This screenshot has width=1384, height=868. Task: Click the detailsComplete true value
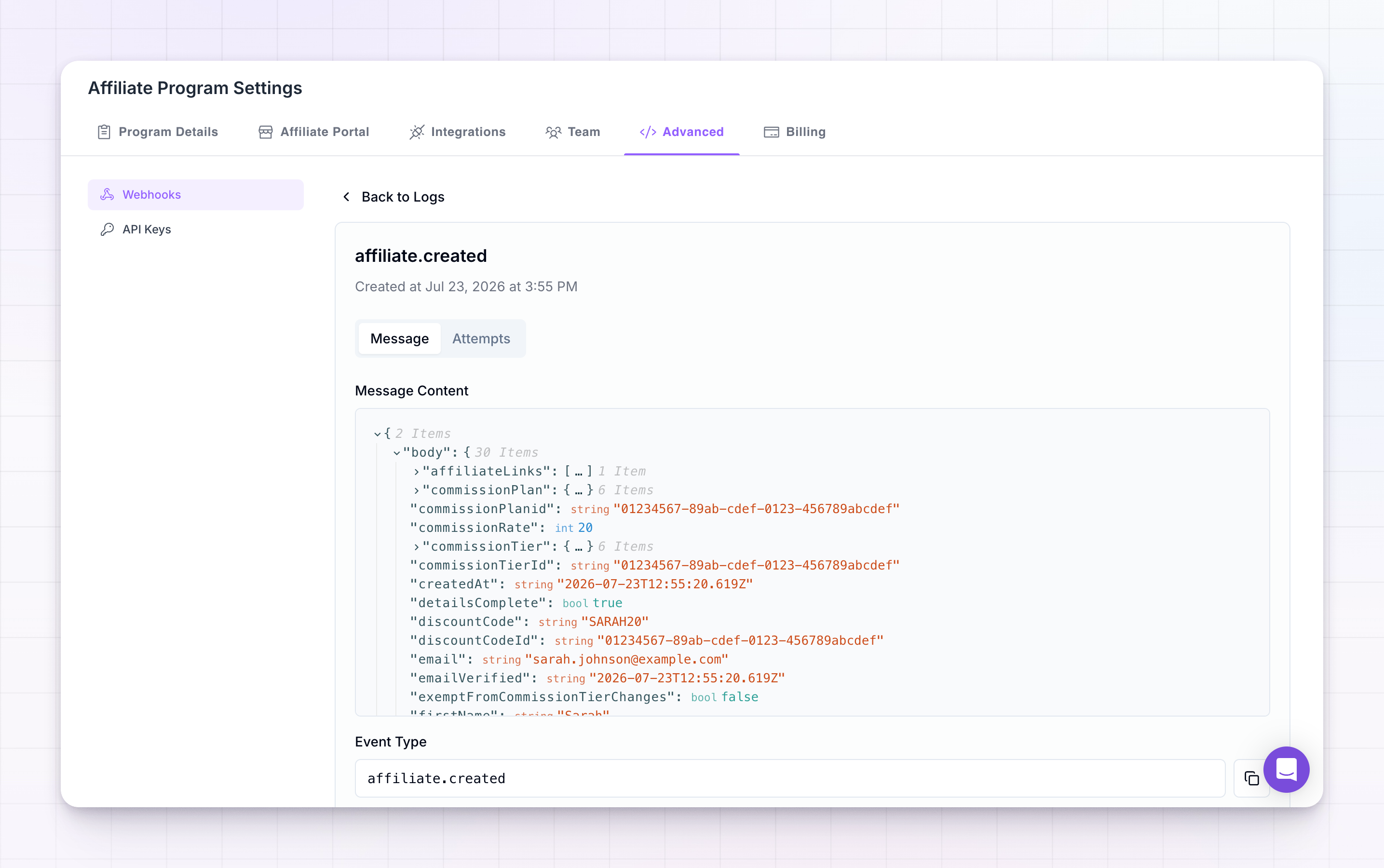pos(607,603)
